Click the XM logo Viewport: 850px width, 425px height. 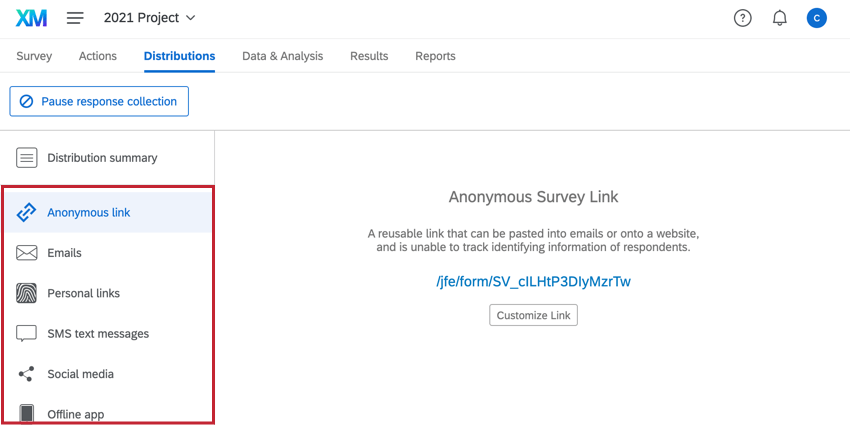coord(31,18)
